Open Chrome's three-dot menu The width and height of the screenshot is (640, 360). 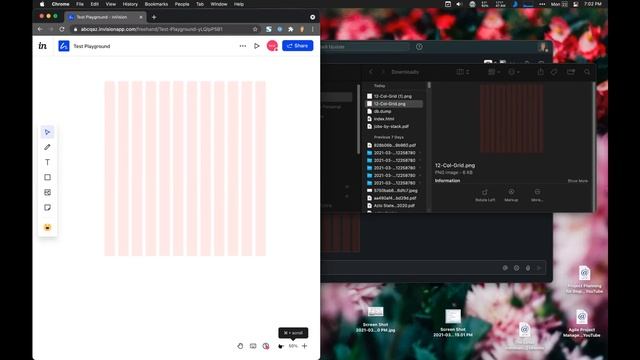click(313, 29)
